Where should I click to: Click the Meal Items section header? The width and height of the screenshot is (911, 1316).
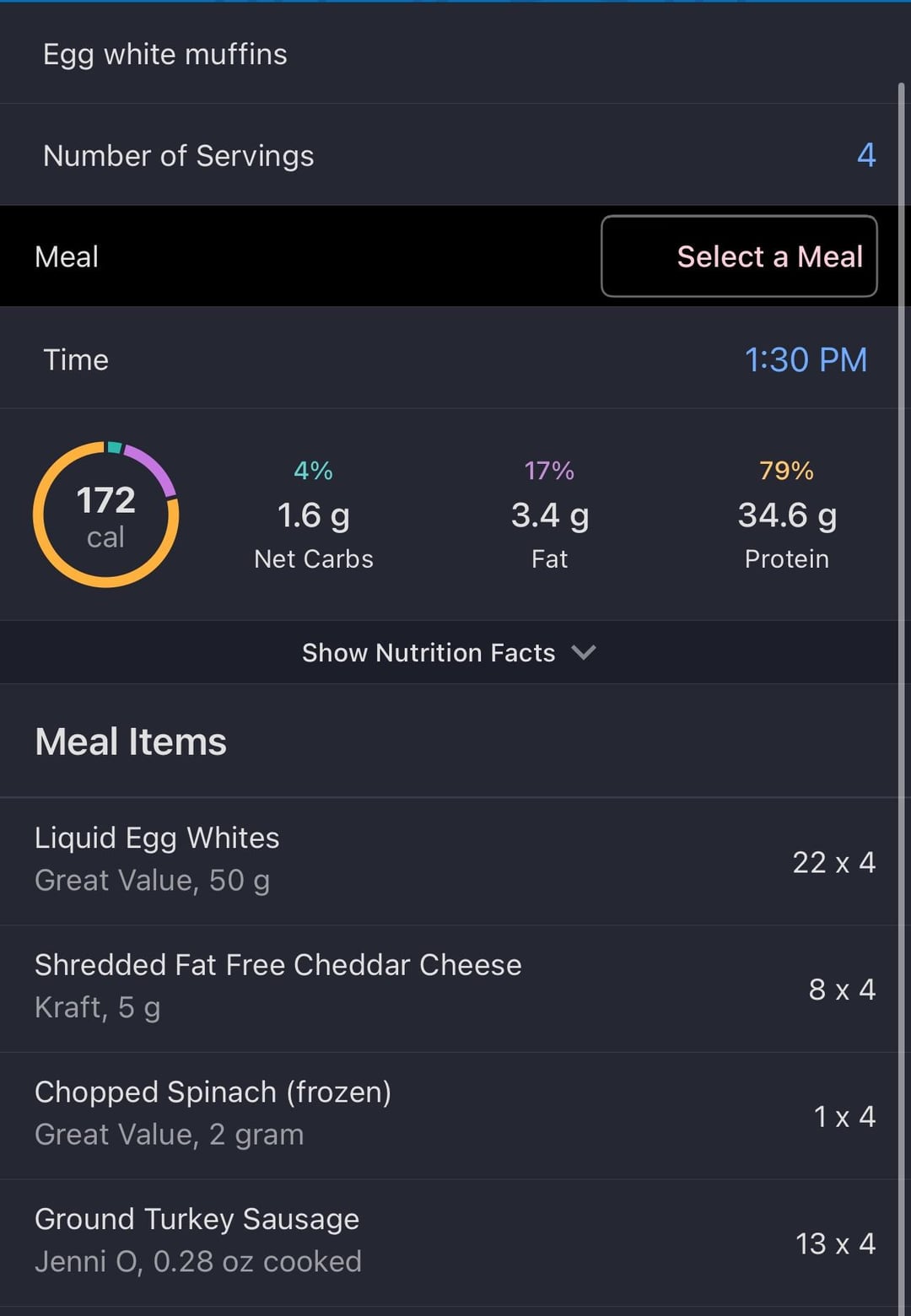click(131, 742)
